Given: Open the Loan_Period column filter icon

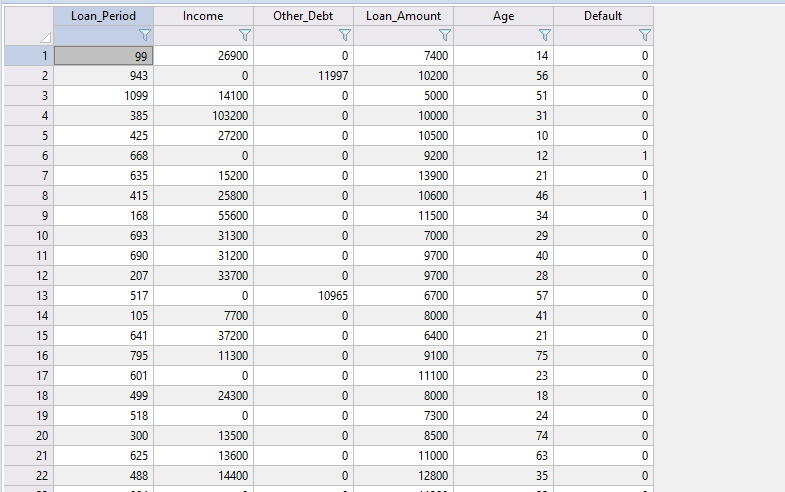Looking at the screenshot, I should [x=144, y=35].
